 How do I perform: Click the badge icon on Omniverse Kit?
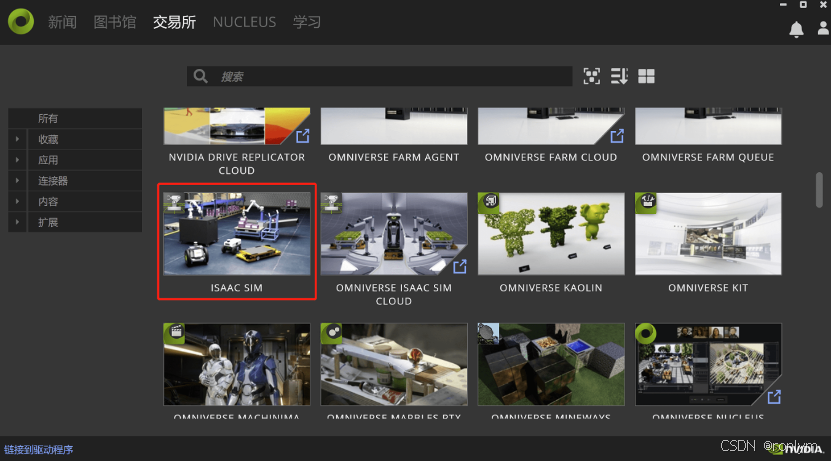coord(646,202)
